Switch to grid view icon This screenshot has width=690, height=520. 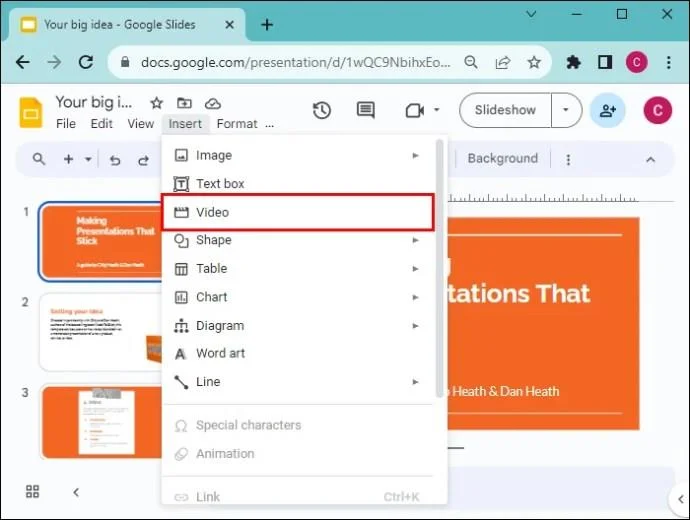coord(33,491)
